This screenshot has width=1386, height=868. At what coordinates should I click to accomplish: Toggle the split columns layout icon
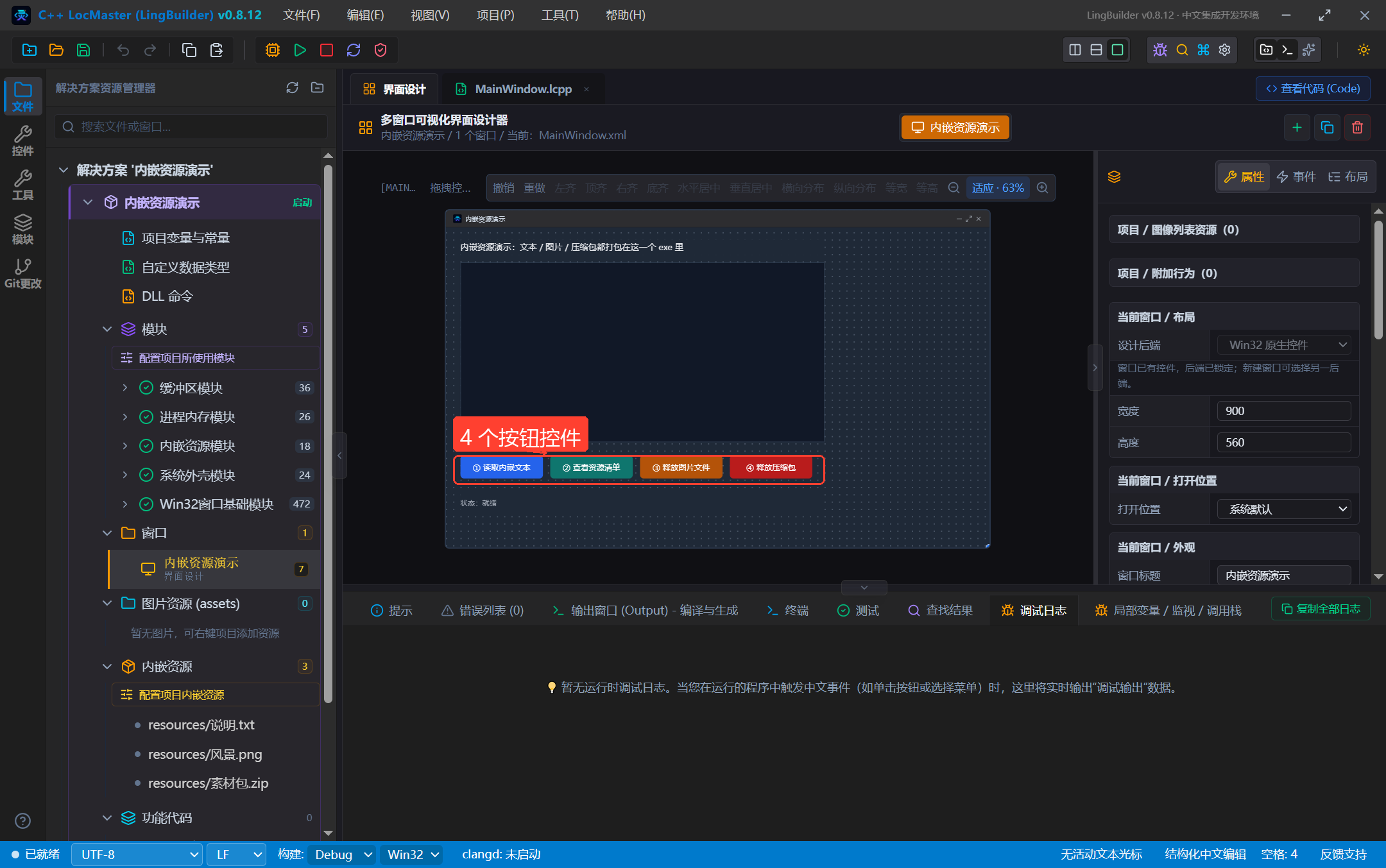pos(1075,50)
